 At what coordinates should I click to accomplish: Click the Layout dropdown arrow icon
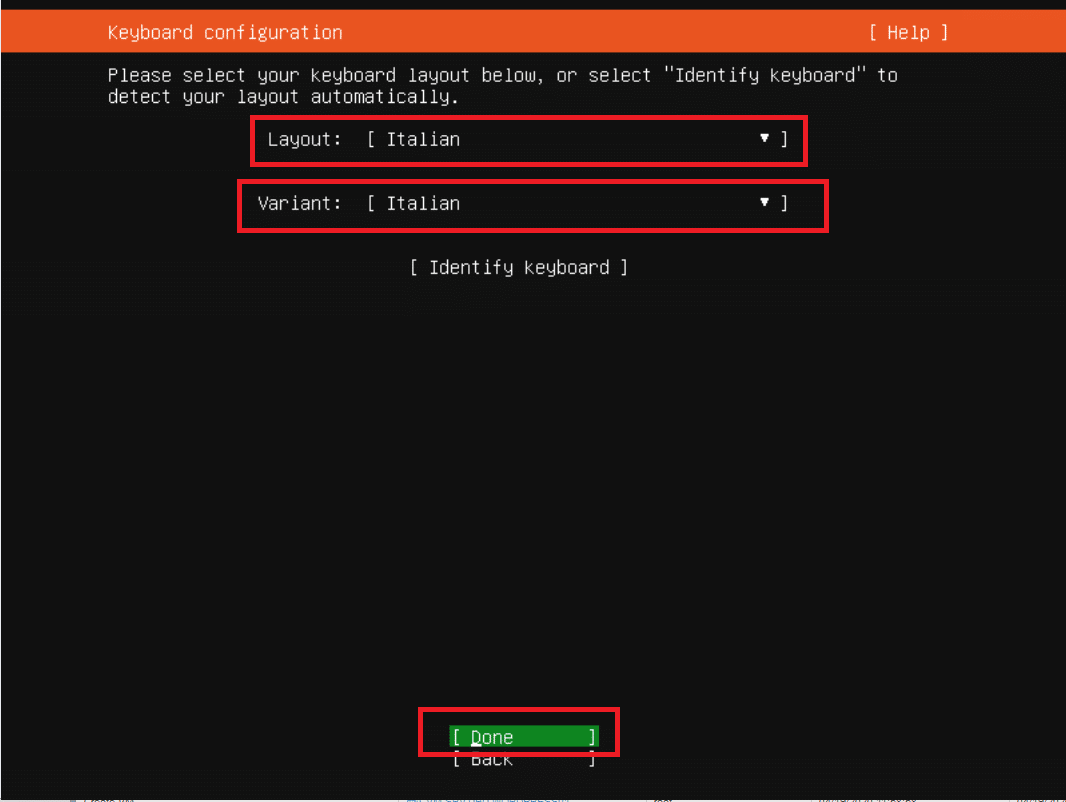pyautogui.click(x=764, y=138)
